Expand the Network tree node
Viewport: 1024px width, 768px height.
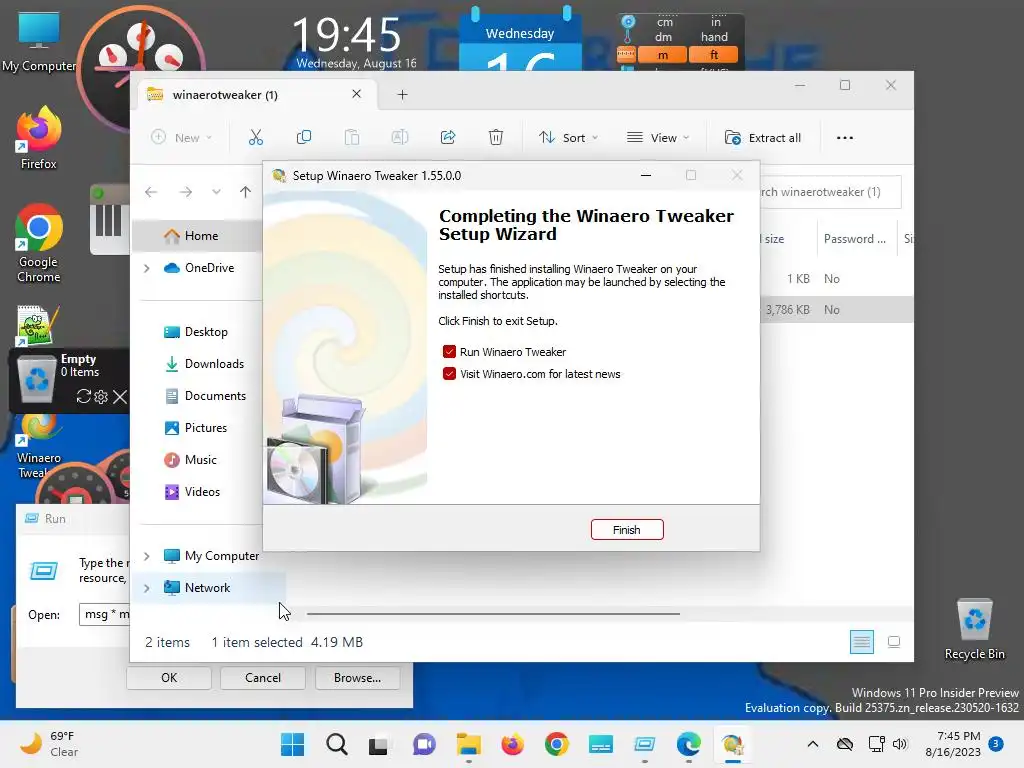coord(147,588)
